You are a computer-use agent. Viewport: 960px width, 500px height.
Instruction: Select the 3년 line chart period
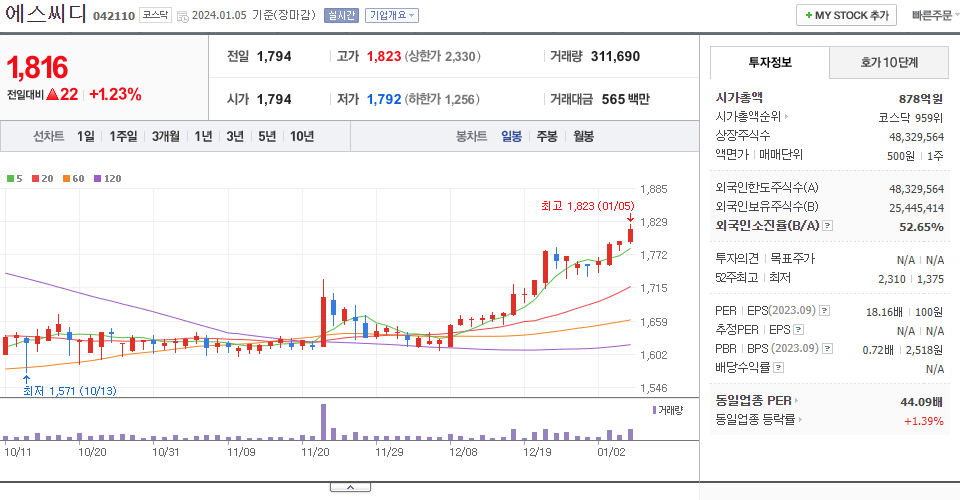235,136
